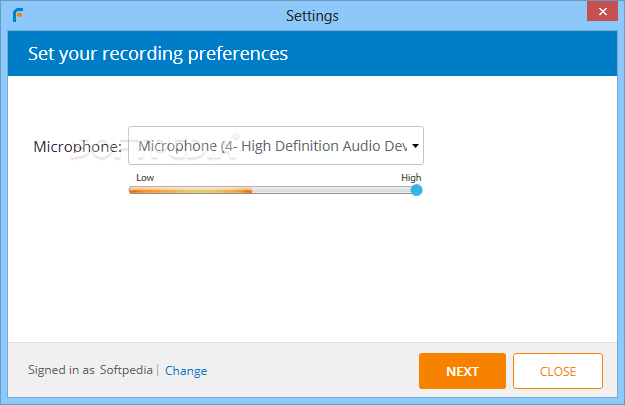Viewport: 625px width, 405px height.
Task: Click the 'Set your recording preferences' header
Action: (x=158, y=53)
